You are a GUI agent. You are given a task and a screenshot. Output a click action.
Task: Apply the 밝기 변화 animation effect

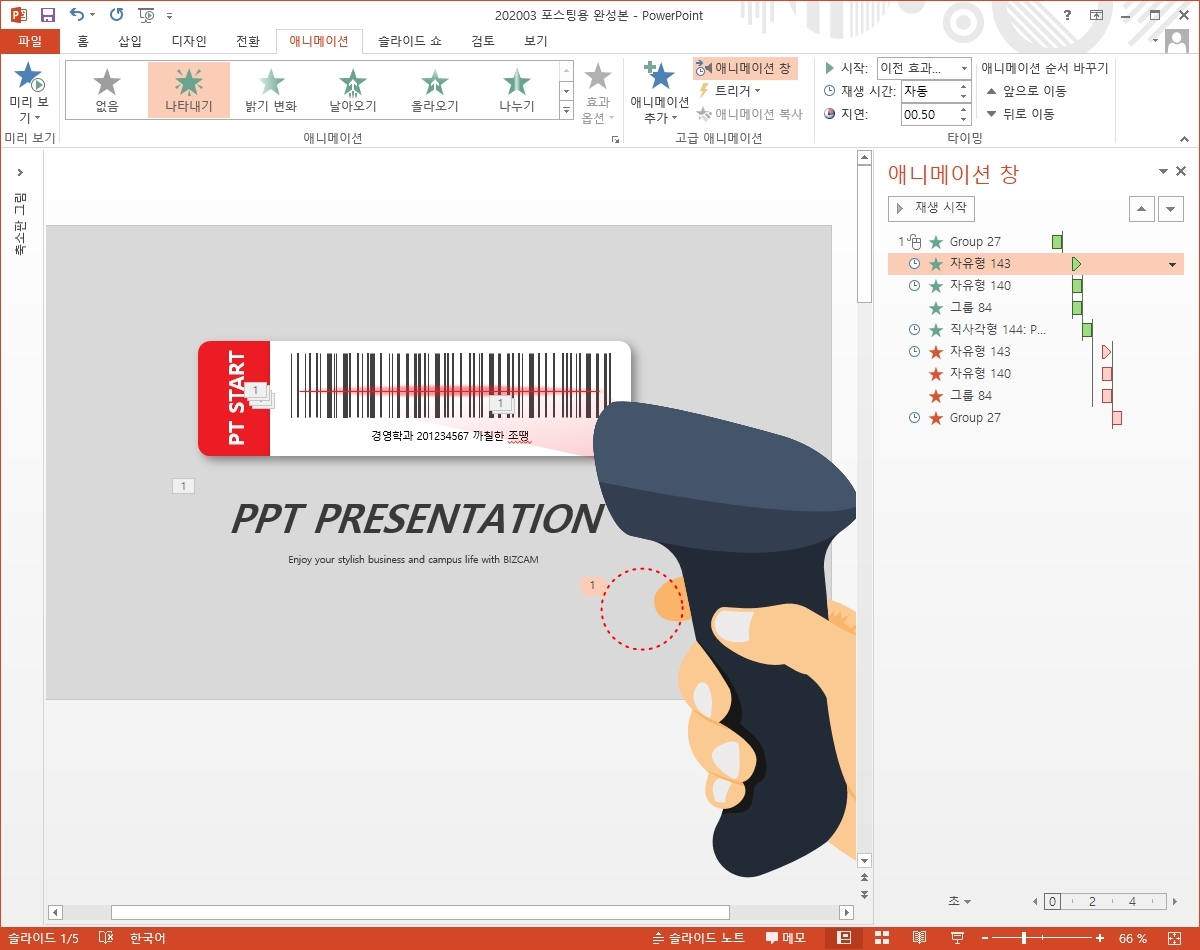(271, 90)
